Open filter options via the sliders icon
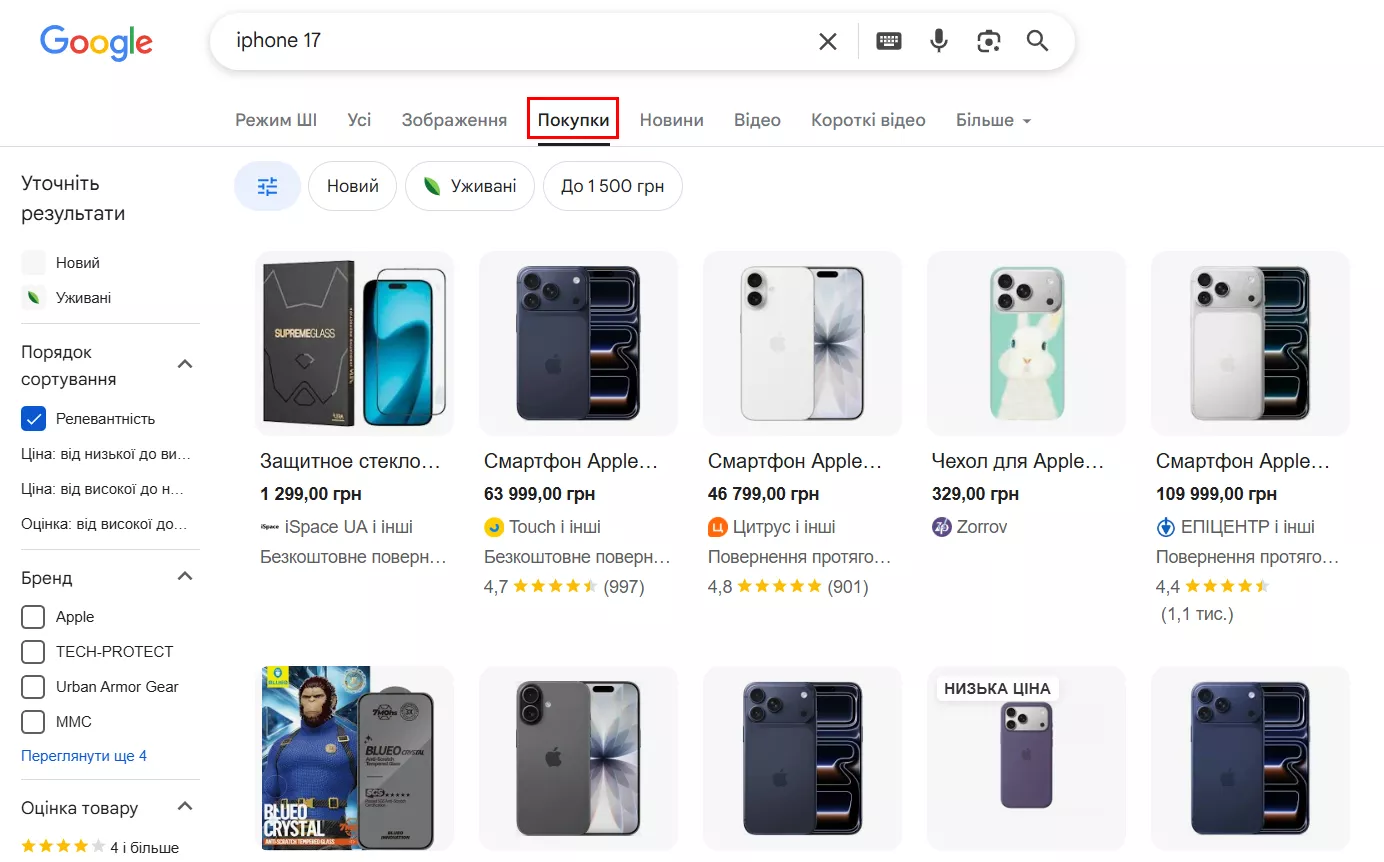 pos(266,186)
